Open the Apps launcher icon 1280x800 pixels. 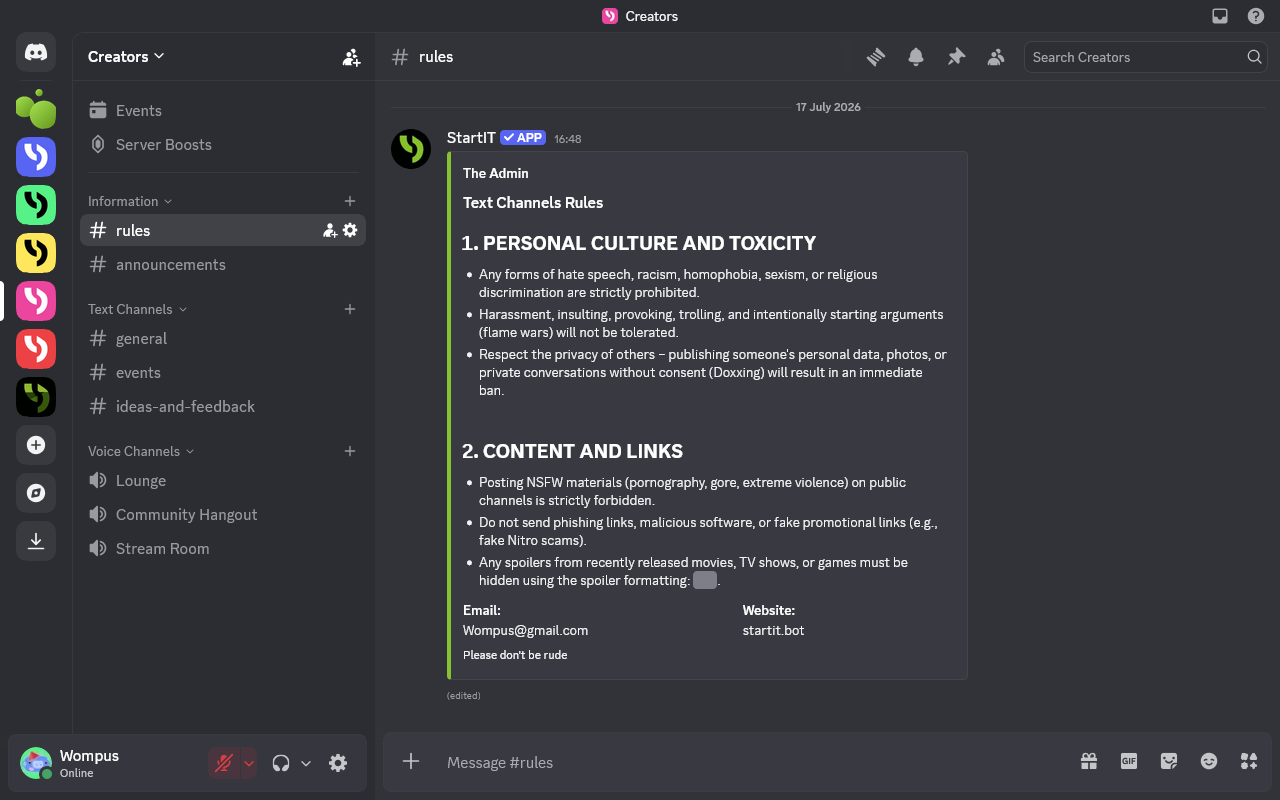(x=1249, y=762)
